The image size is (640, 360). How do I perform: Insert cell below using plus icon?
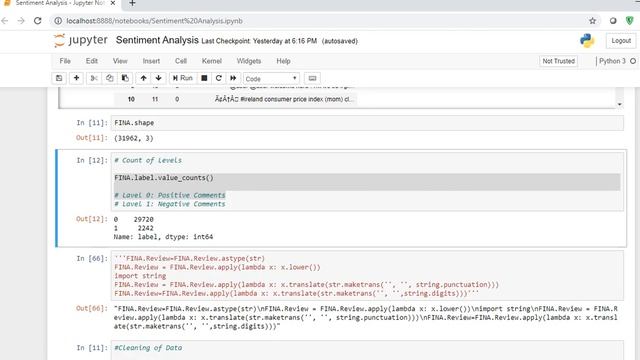pos(76,78)
